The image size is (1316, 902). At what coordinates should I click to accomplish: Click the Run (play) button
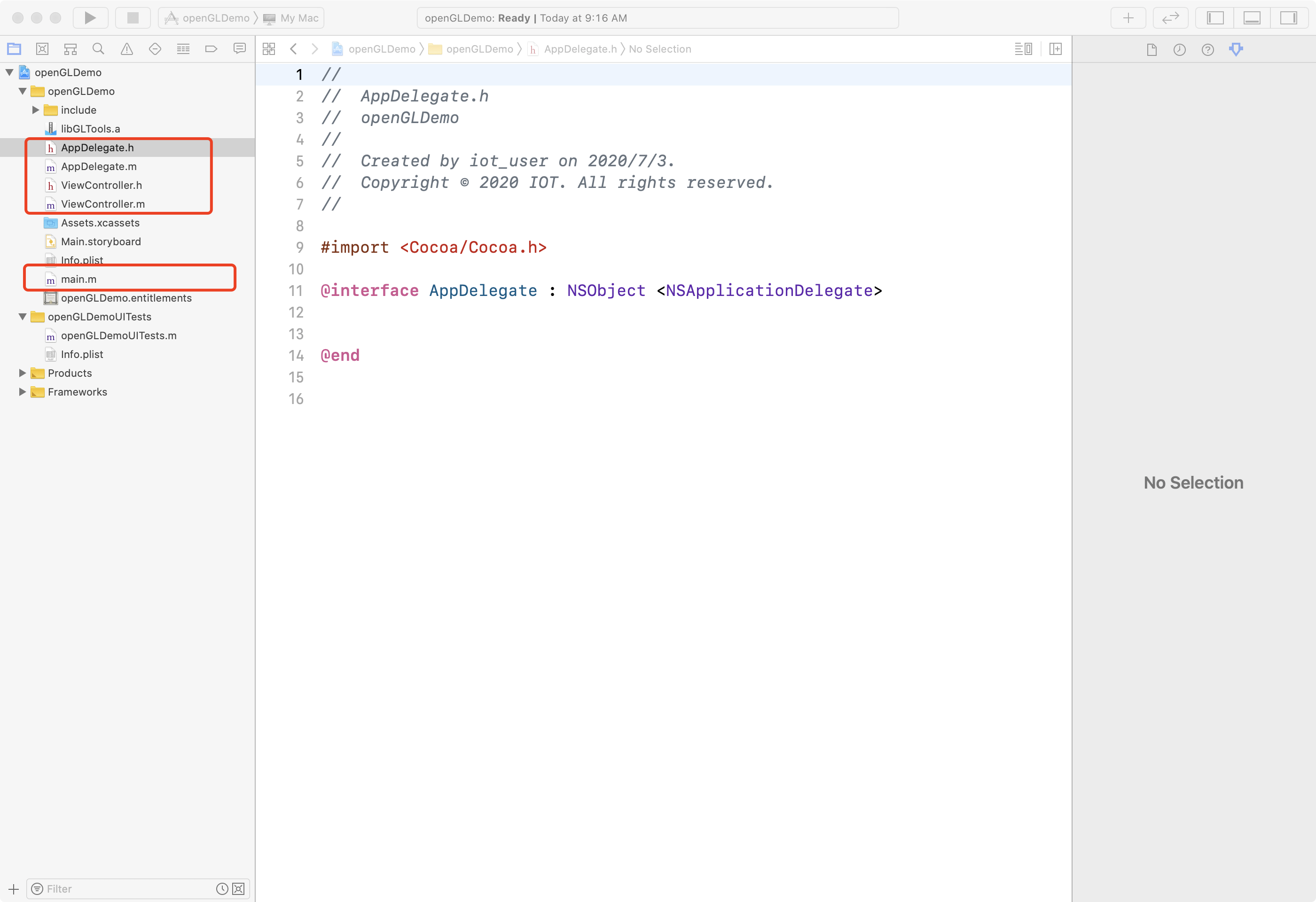click(90, 17)
